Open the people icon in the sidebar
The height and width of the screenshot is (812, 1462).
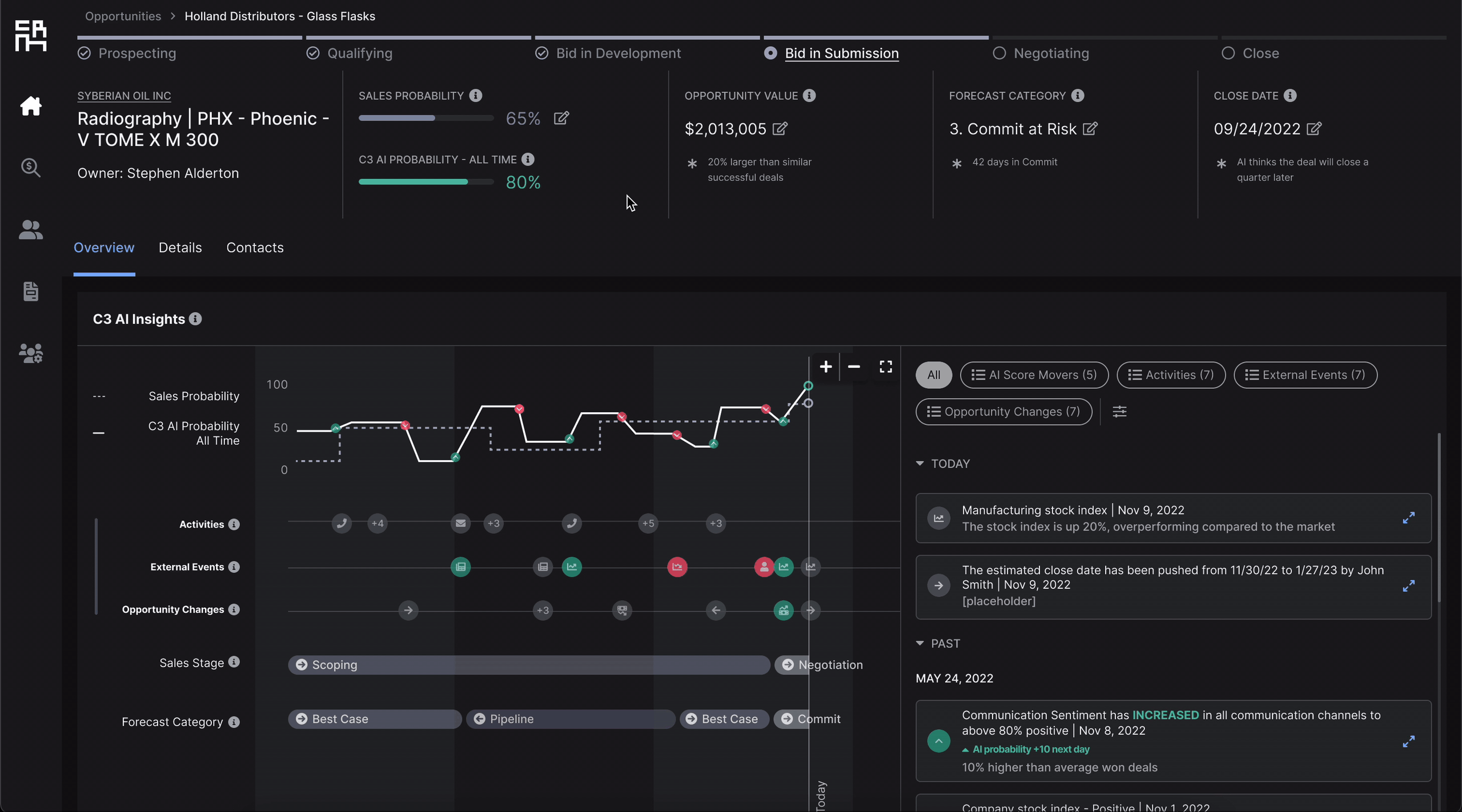pyautogui.click(x=31, y=230)
